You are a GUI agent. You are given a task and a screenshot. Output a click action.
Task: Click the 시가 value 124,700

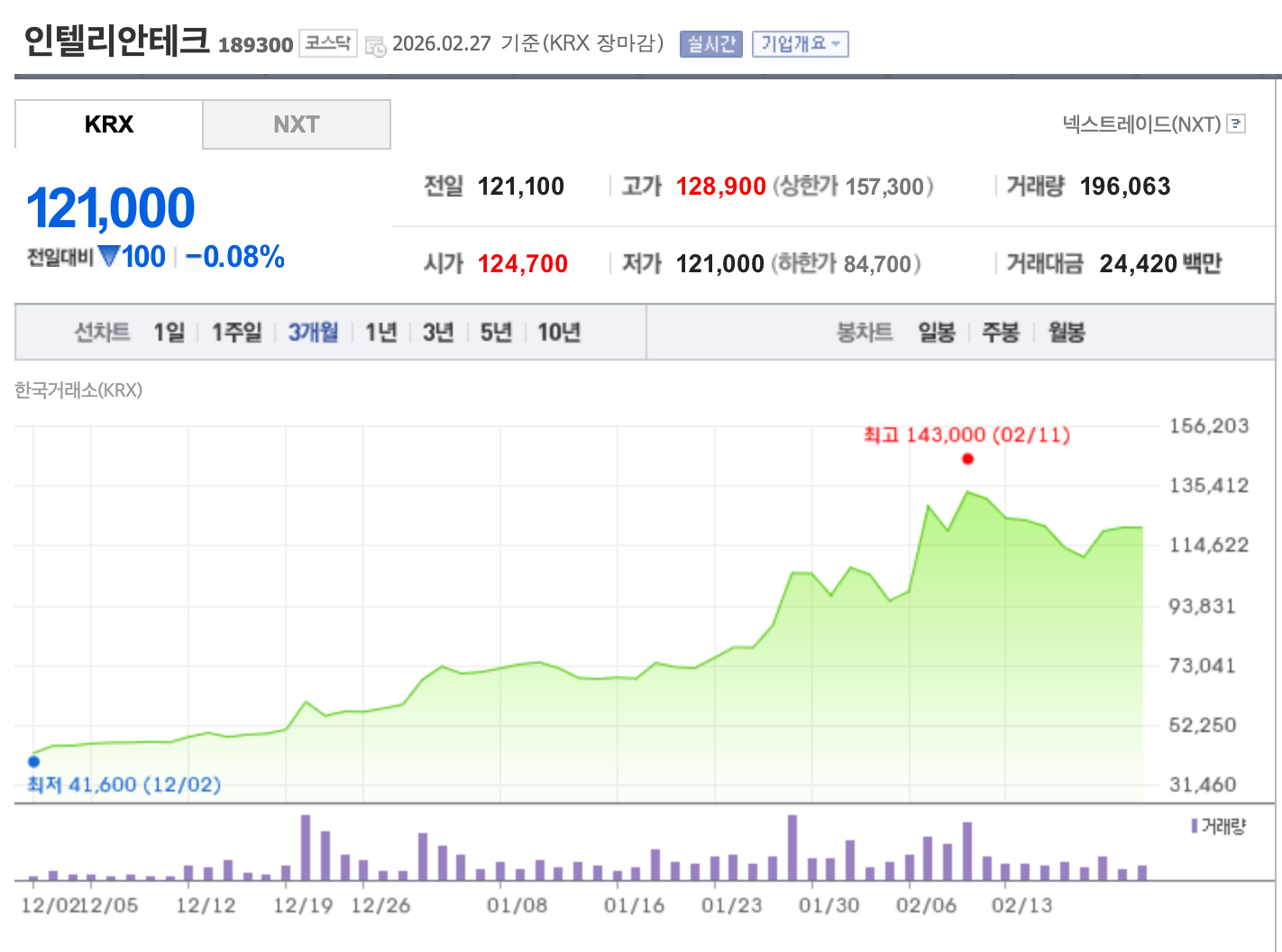523,264
